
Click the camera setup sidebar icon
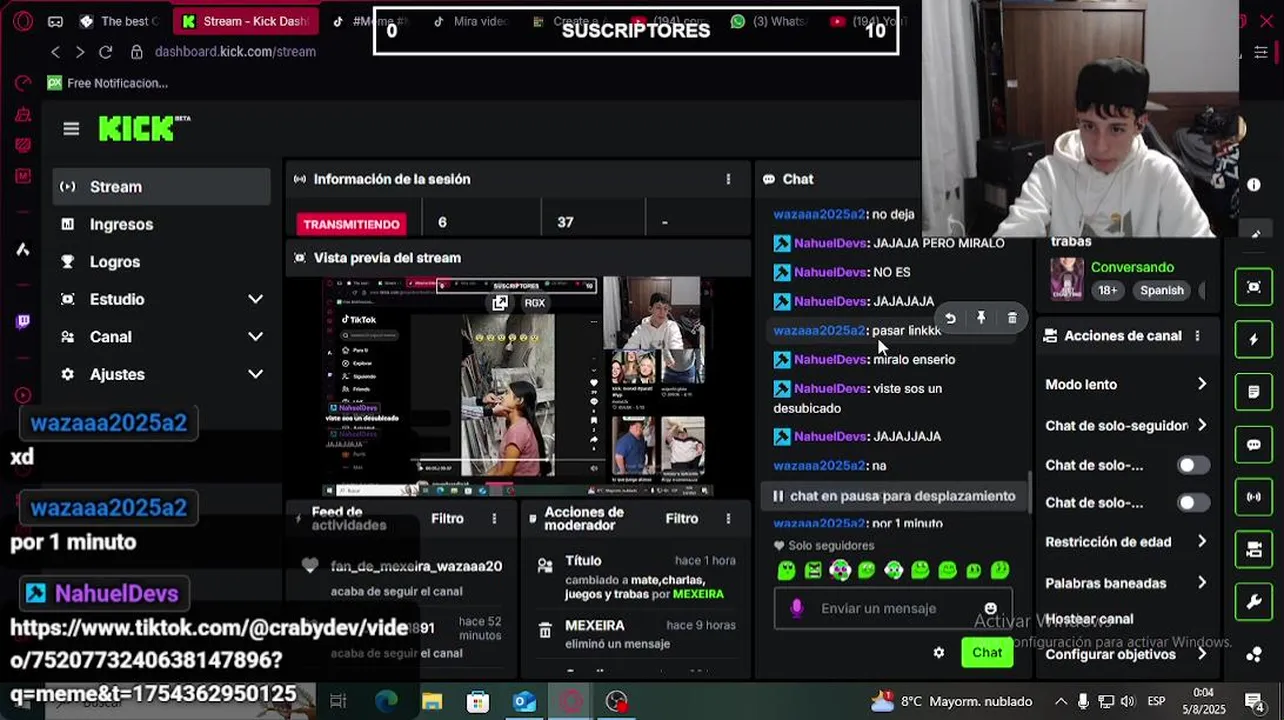pyautogui.click(x=1254, y=549)
